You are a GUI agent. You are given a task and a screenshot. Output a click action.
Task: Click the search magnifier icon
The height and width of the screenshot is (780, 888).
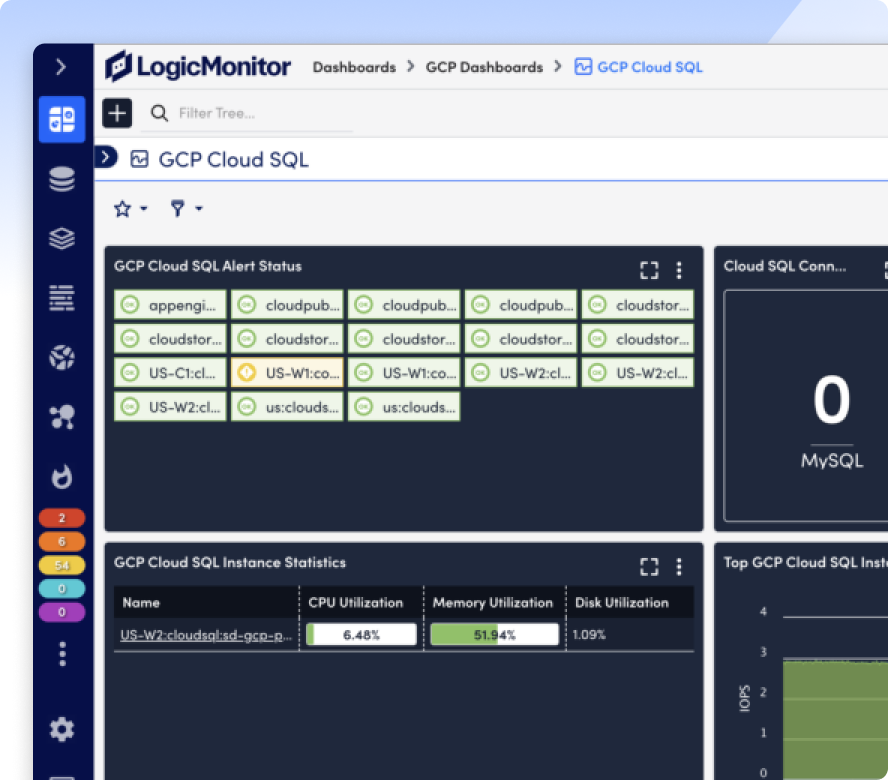pyautogui.click(x=159, y=113)
